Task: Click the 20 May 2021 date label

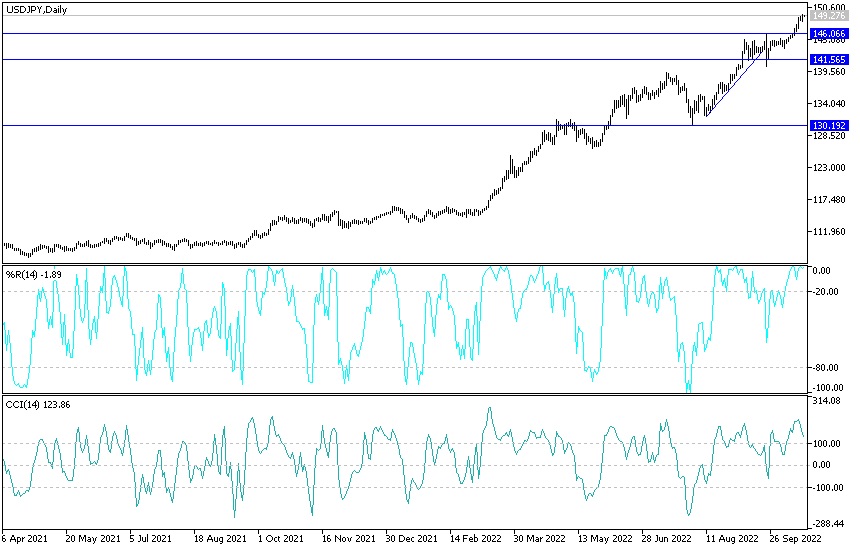Action: point(93,538)
